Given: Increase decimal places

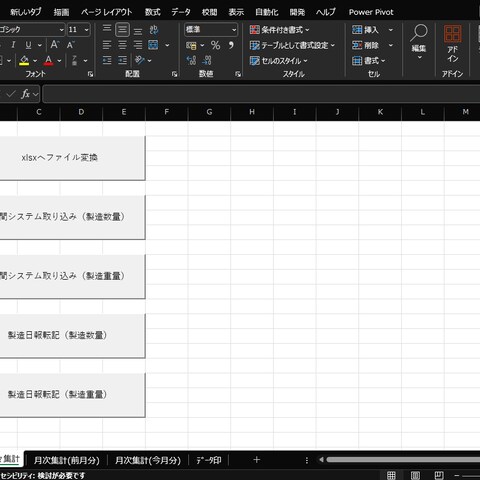Looking at the screenshot, I should click(x=191, y=60).
